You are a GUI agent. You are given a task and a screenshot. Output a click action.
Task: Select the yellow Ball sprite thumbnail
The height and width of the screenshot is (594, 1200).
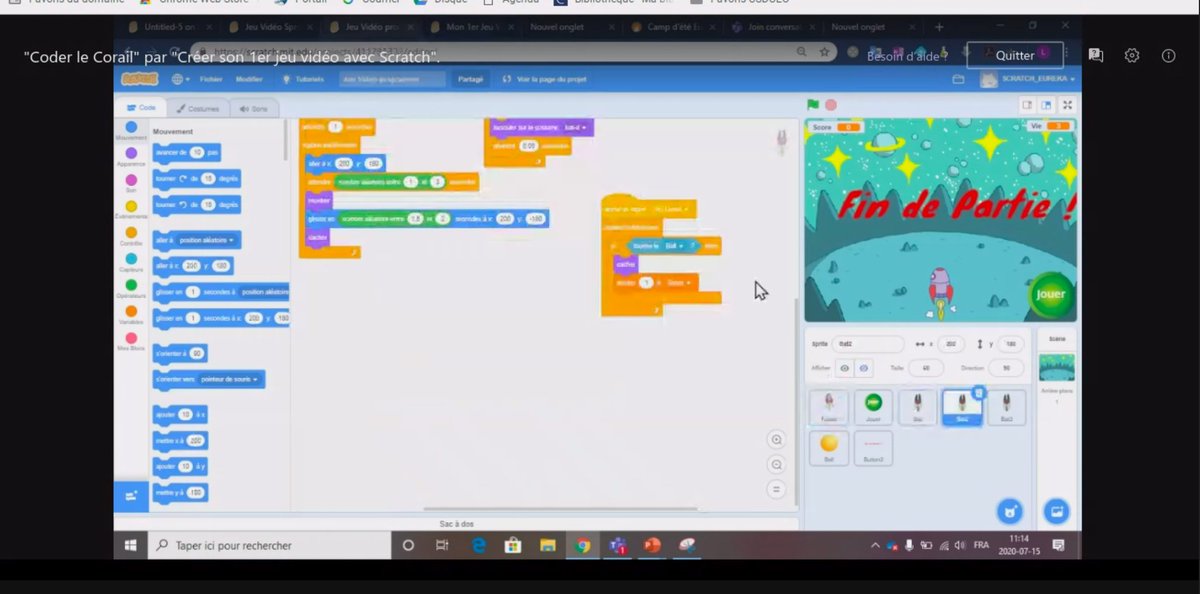point(829,448)
